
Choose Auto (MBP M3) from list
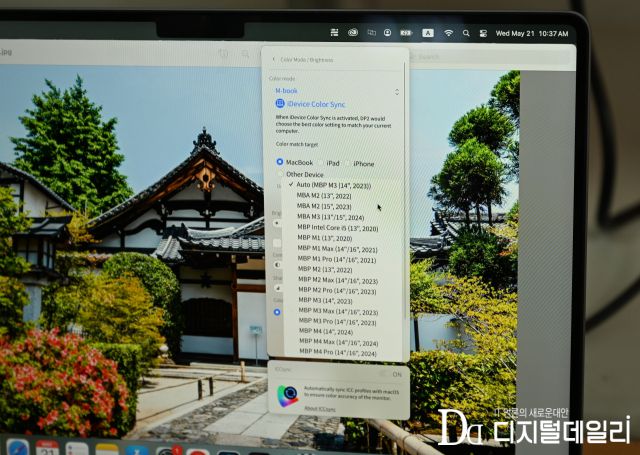click(332, 185)
